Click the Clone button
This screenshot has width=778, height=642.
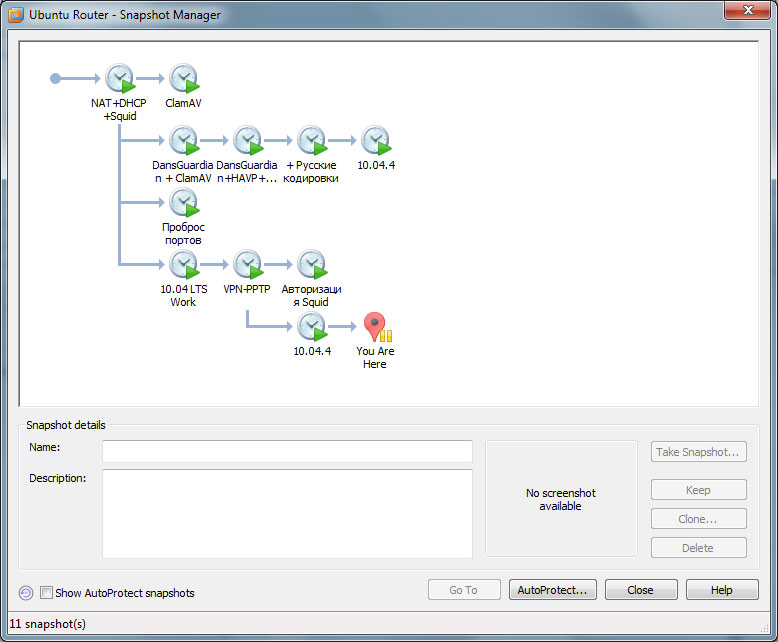point(699,518)
